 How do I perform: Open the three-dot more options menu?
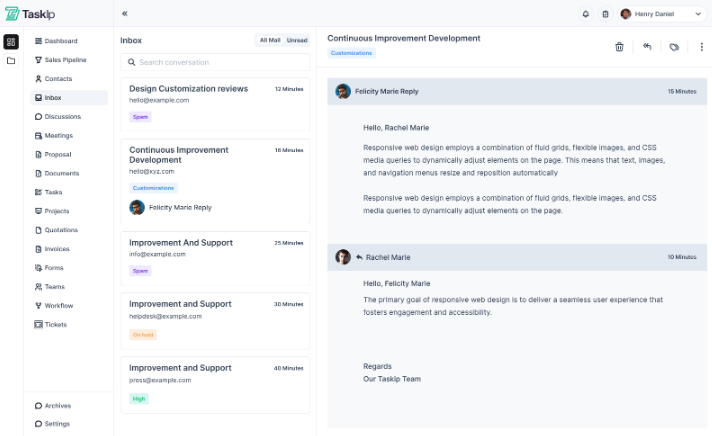[x=701, y=46]
